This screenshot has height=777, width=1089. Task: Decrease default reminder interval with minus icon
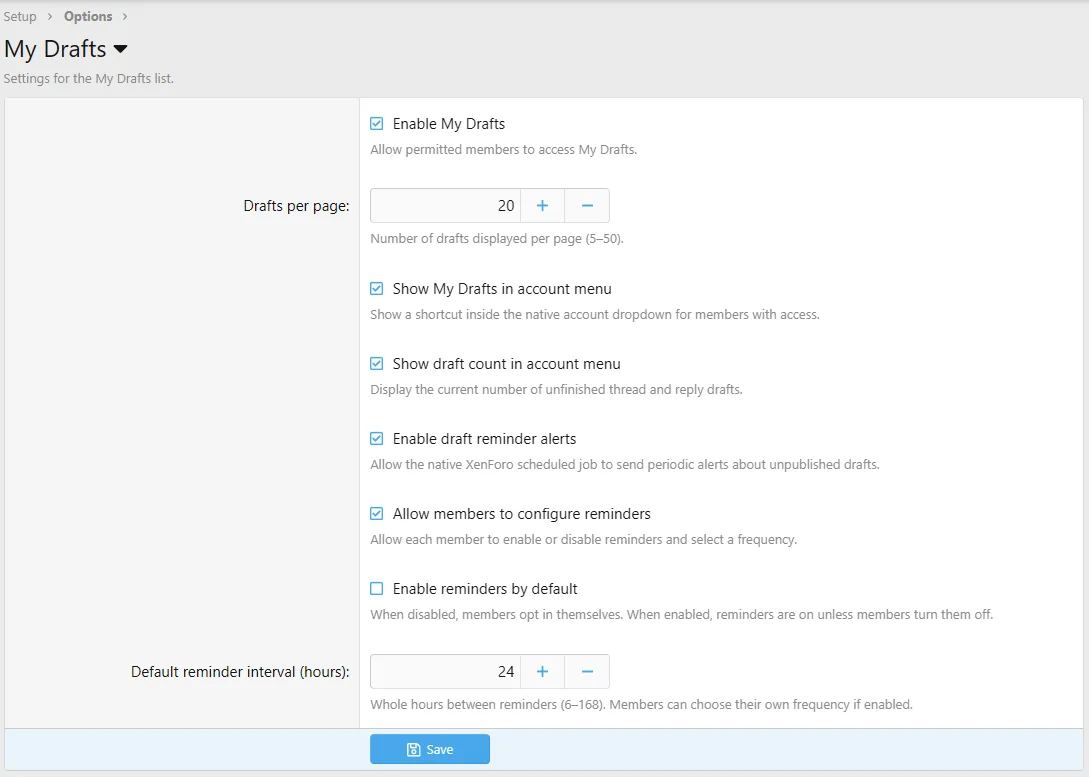tap(587, 671)
